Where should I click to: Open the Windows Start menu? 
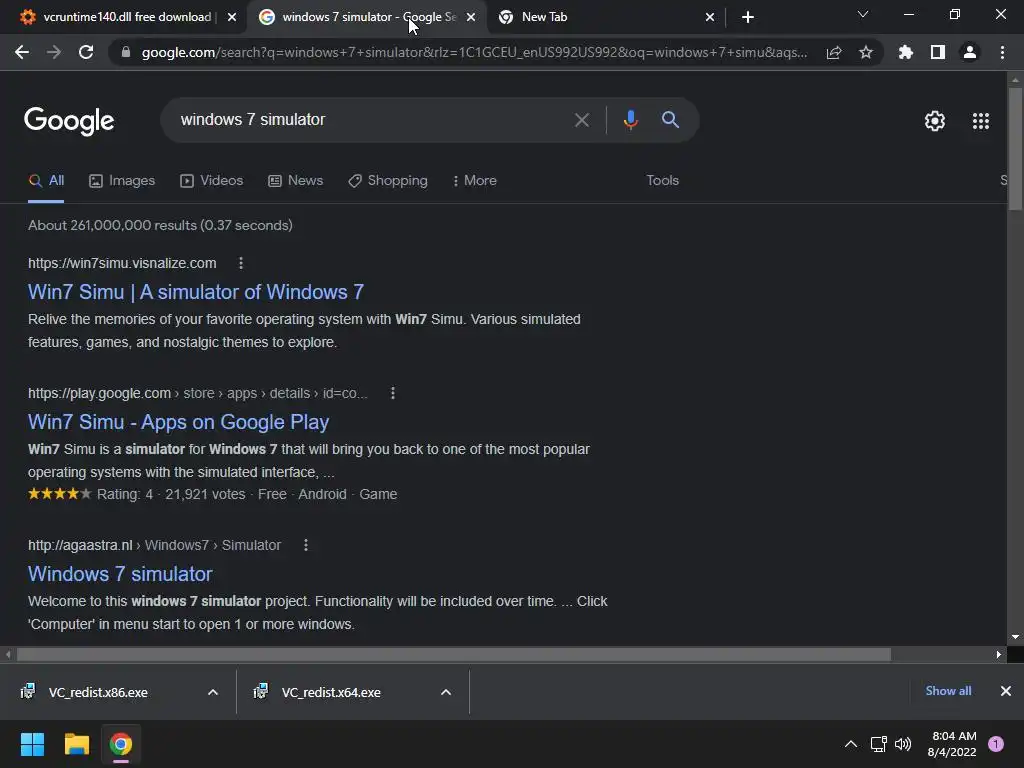pos(32,744)
